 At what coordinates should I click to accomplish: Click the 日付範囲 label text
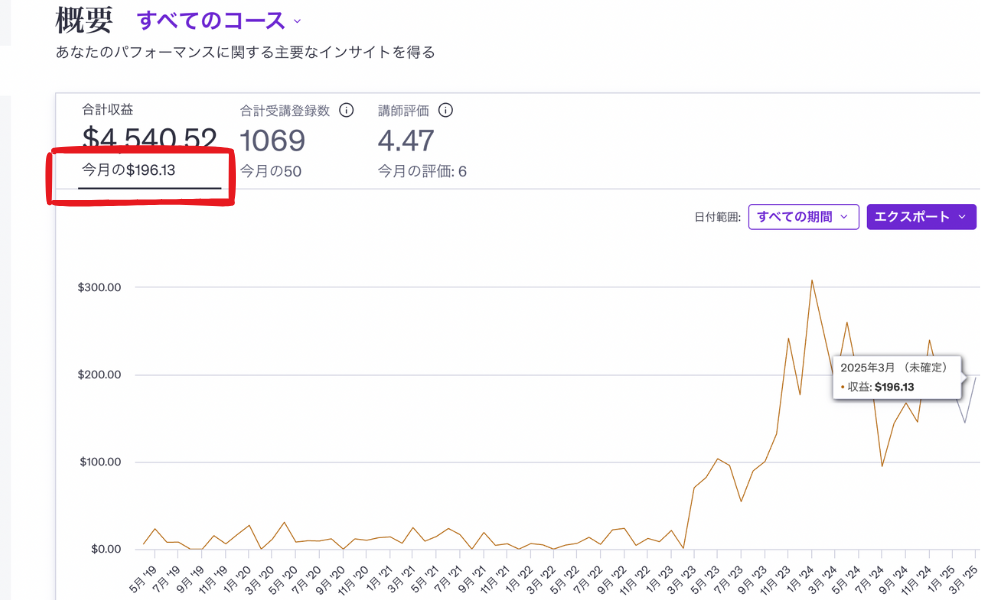tap(718, 217)
